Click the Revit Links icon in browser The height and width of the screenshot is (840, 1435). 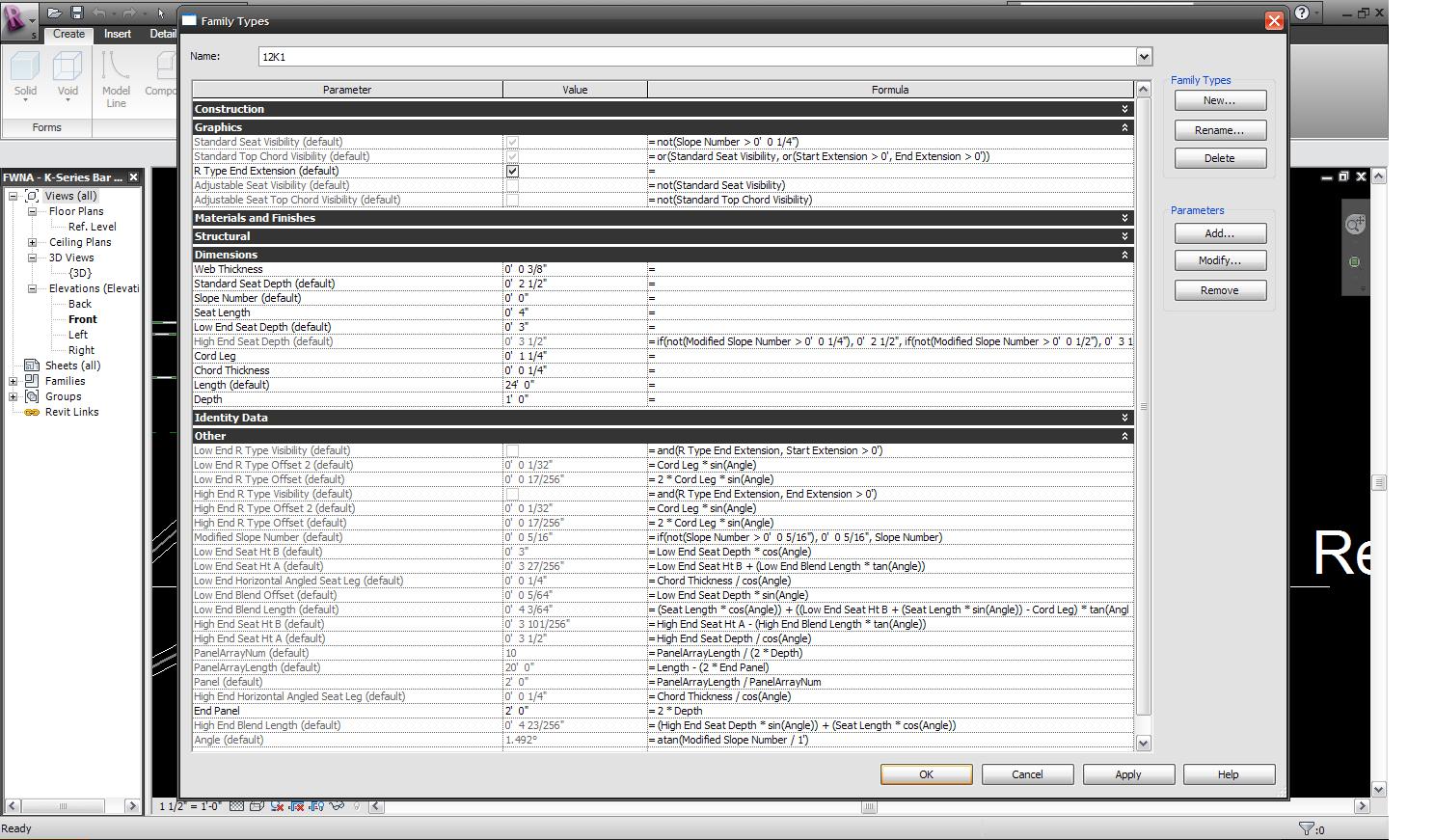32,412
